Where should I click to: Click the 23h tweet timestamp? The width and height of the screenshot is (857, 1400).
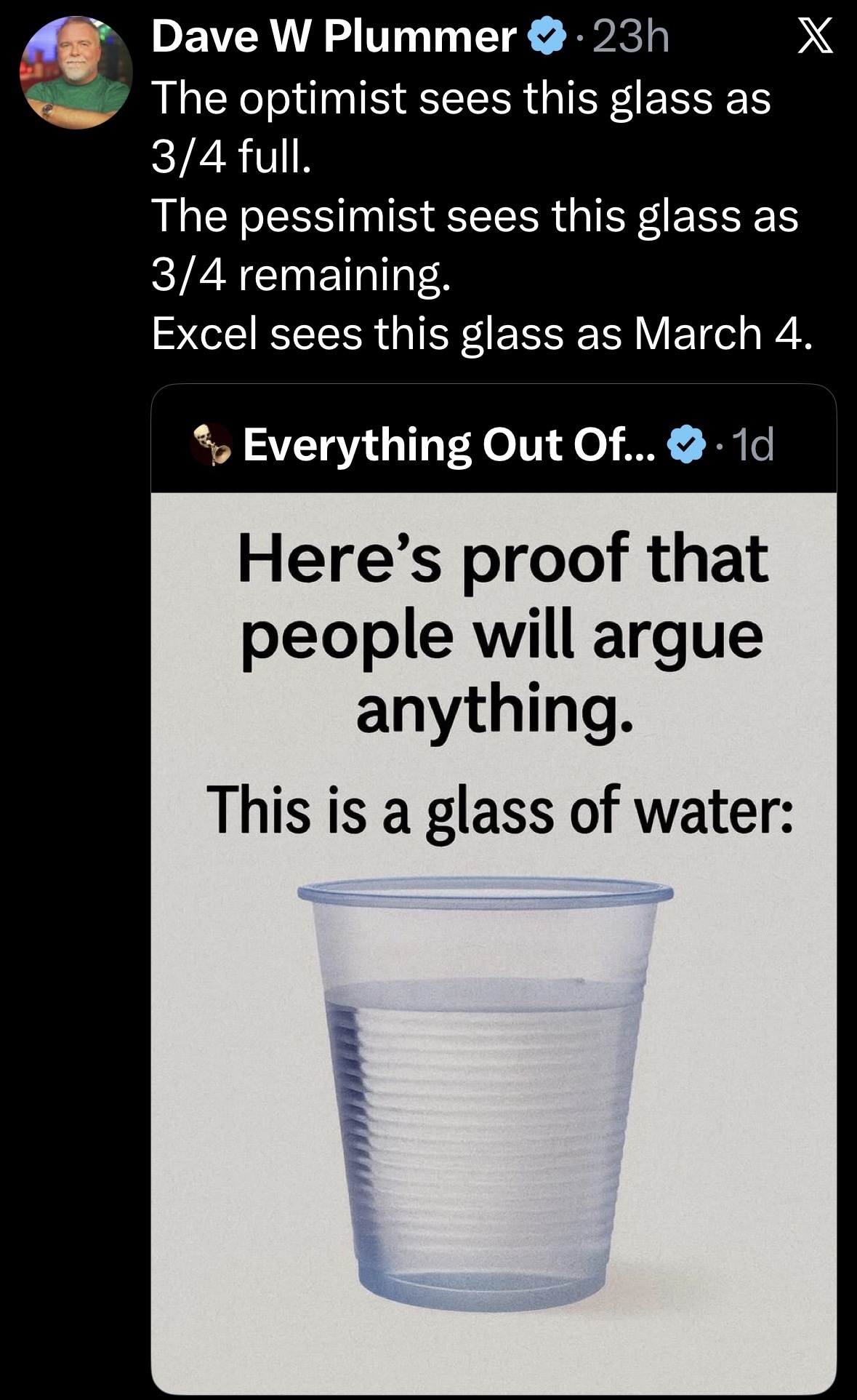pos(631,36)
